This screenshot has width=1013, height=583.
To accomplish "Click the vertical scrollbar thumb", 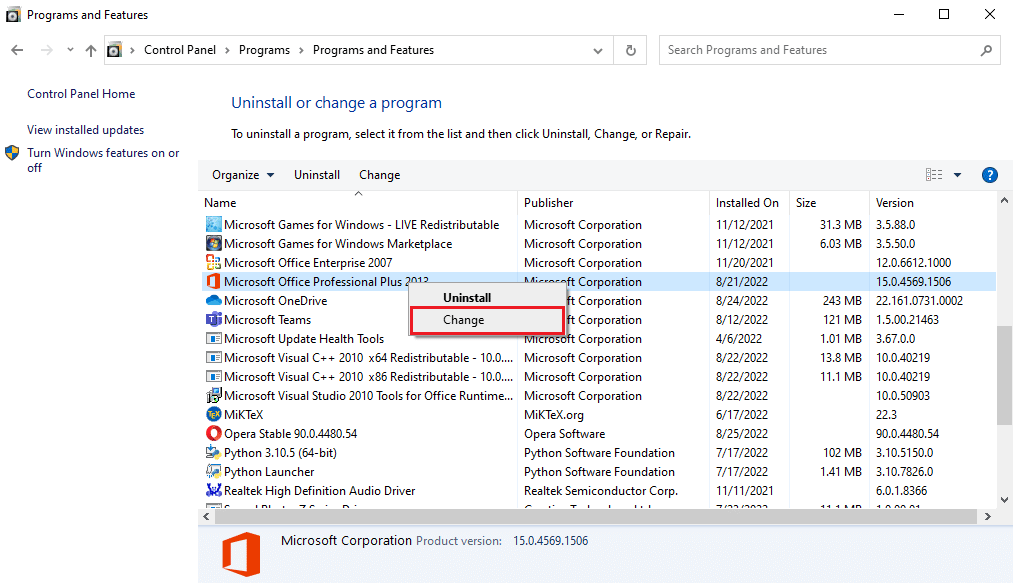I will [x=1004, y=375].
